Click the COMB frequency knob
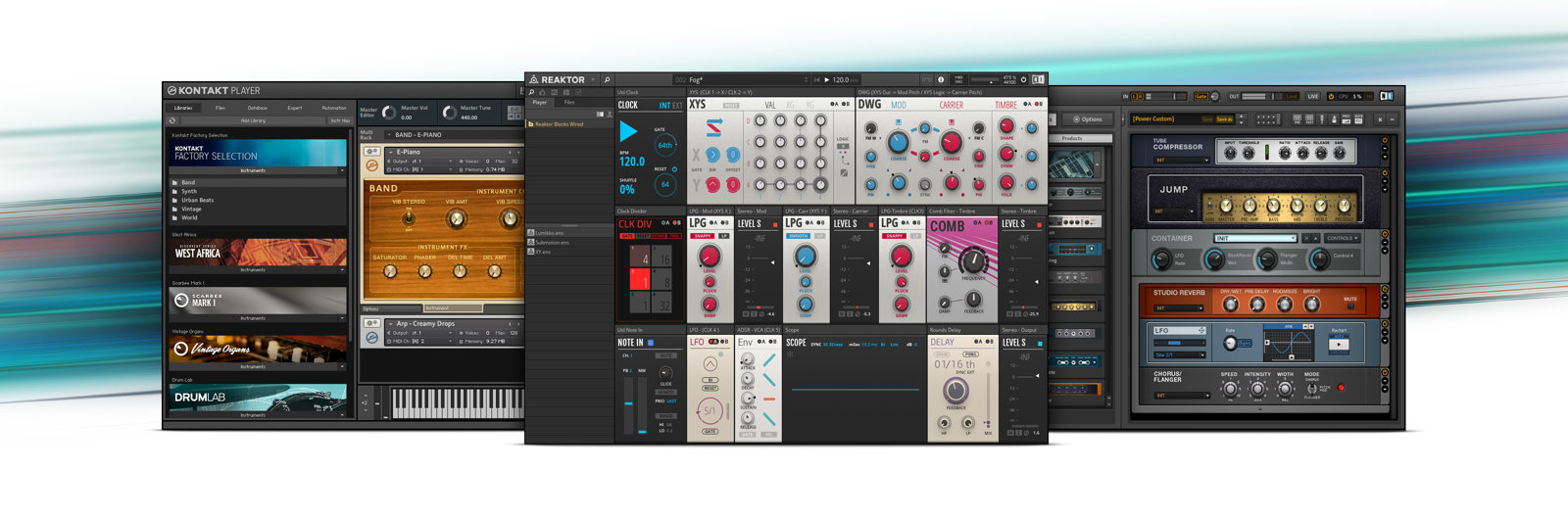 (971, 260)
